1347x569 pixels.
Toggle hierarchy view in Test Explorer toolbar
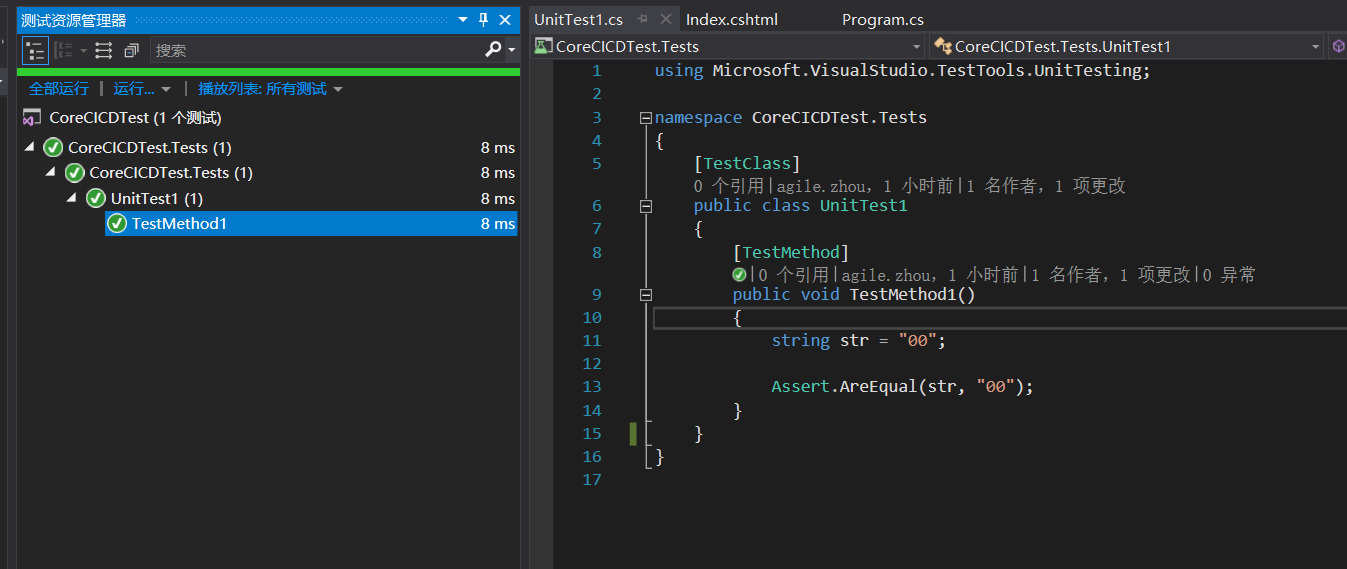coord(35,50)
